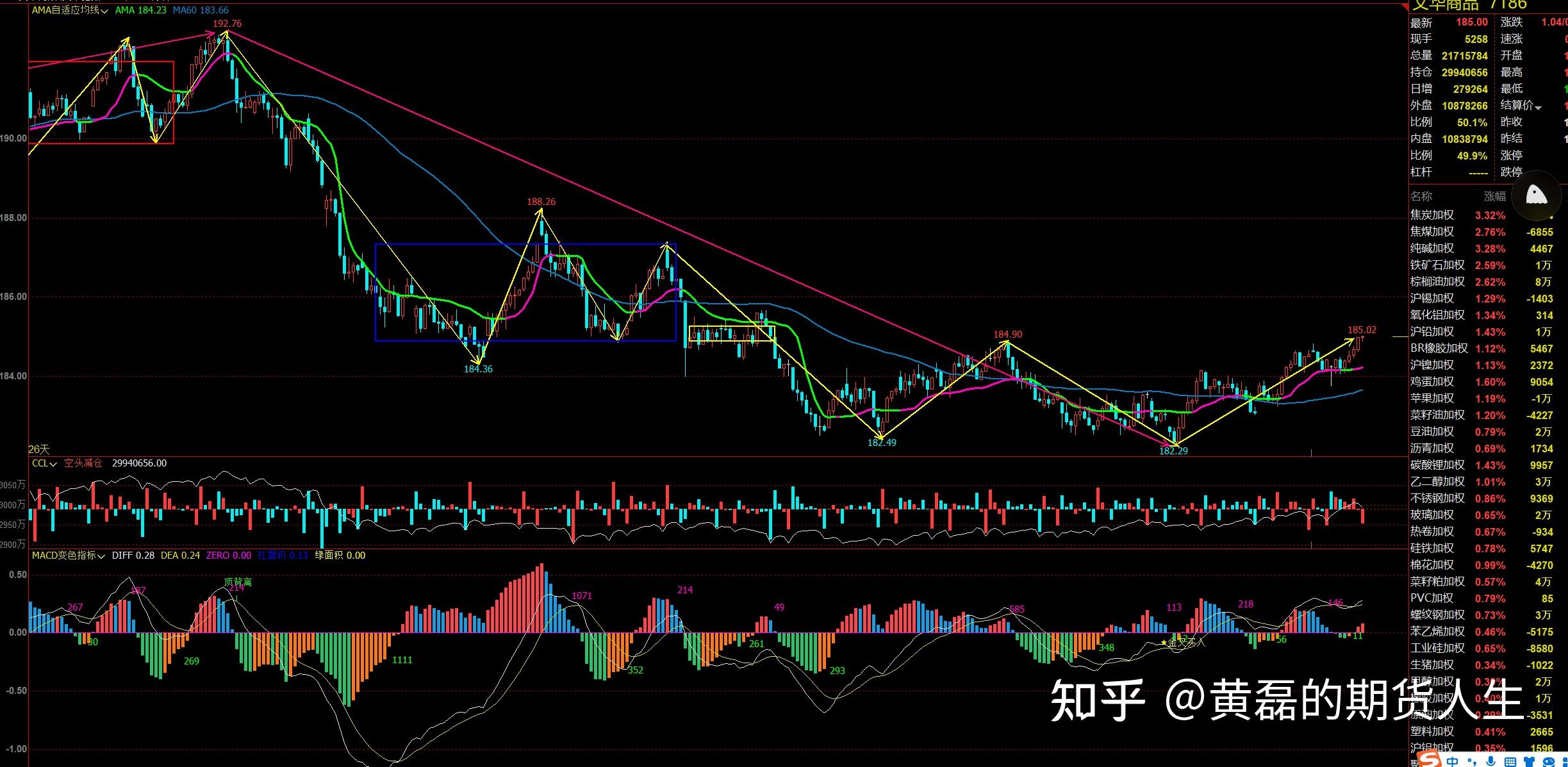
Task: Select the 氧化铝加权 row
Action: (x=1481, y=315)
